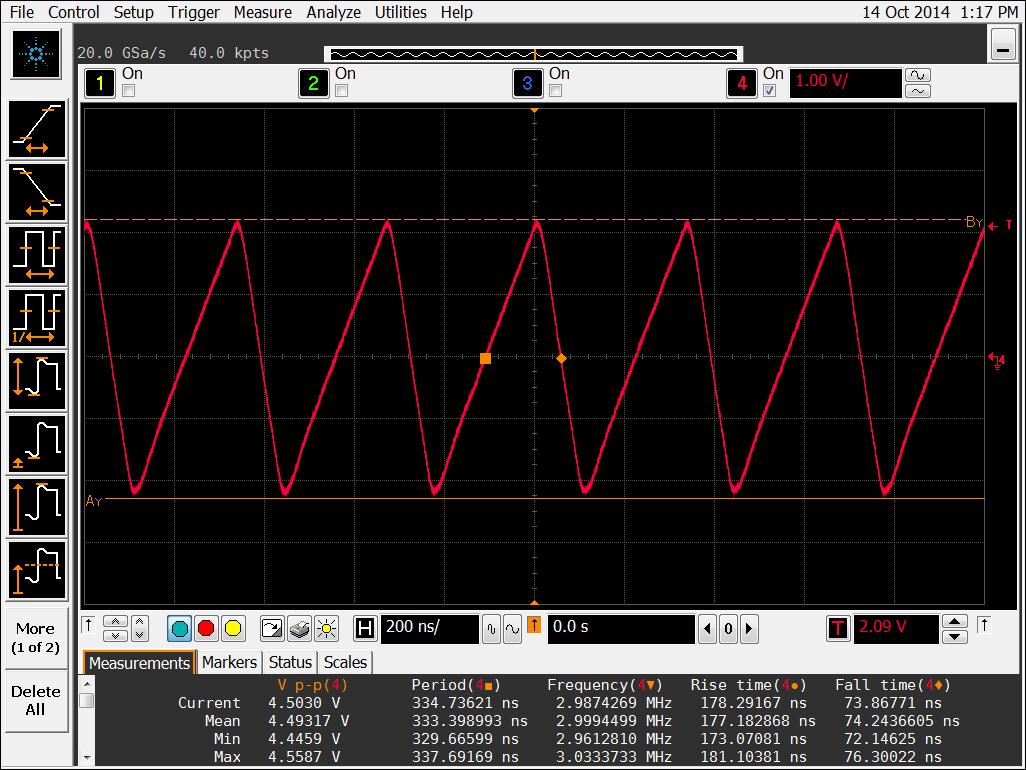1026x770 pixels.
Task: Open trigger setup via red T button
Action: 838,629
